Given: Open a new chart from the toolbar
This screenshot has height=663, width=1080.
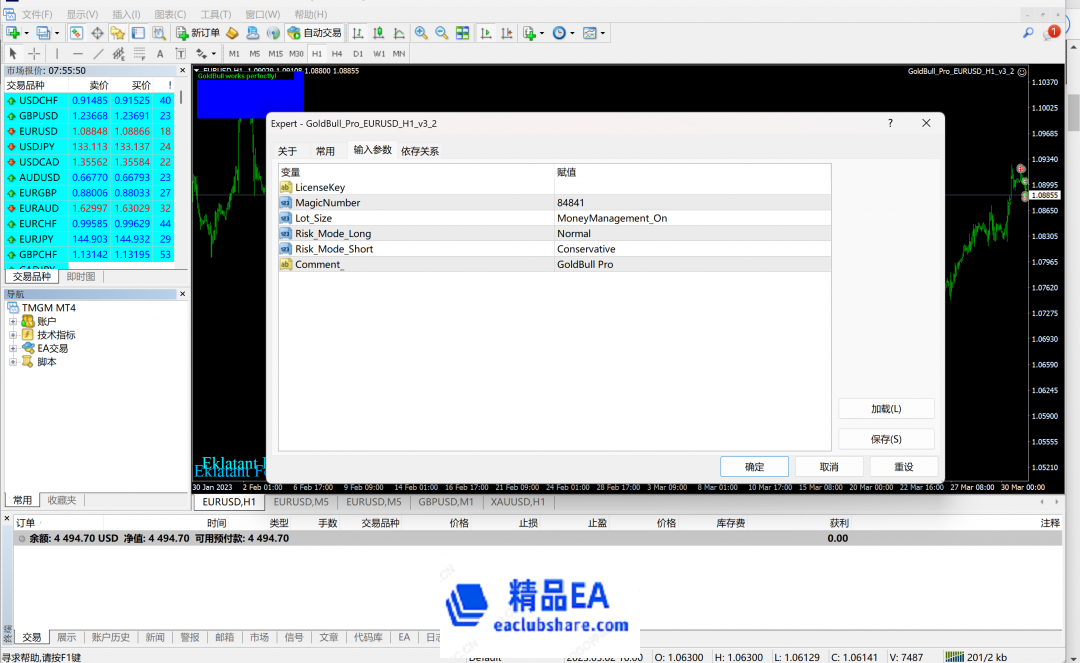Looking at the screenshot, I should [13, 32].
